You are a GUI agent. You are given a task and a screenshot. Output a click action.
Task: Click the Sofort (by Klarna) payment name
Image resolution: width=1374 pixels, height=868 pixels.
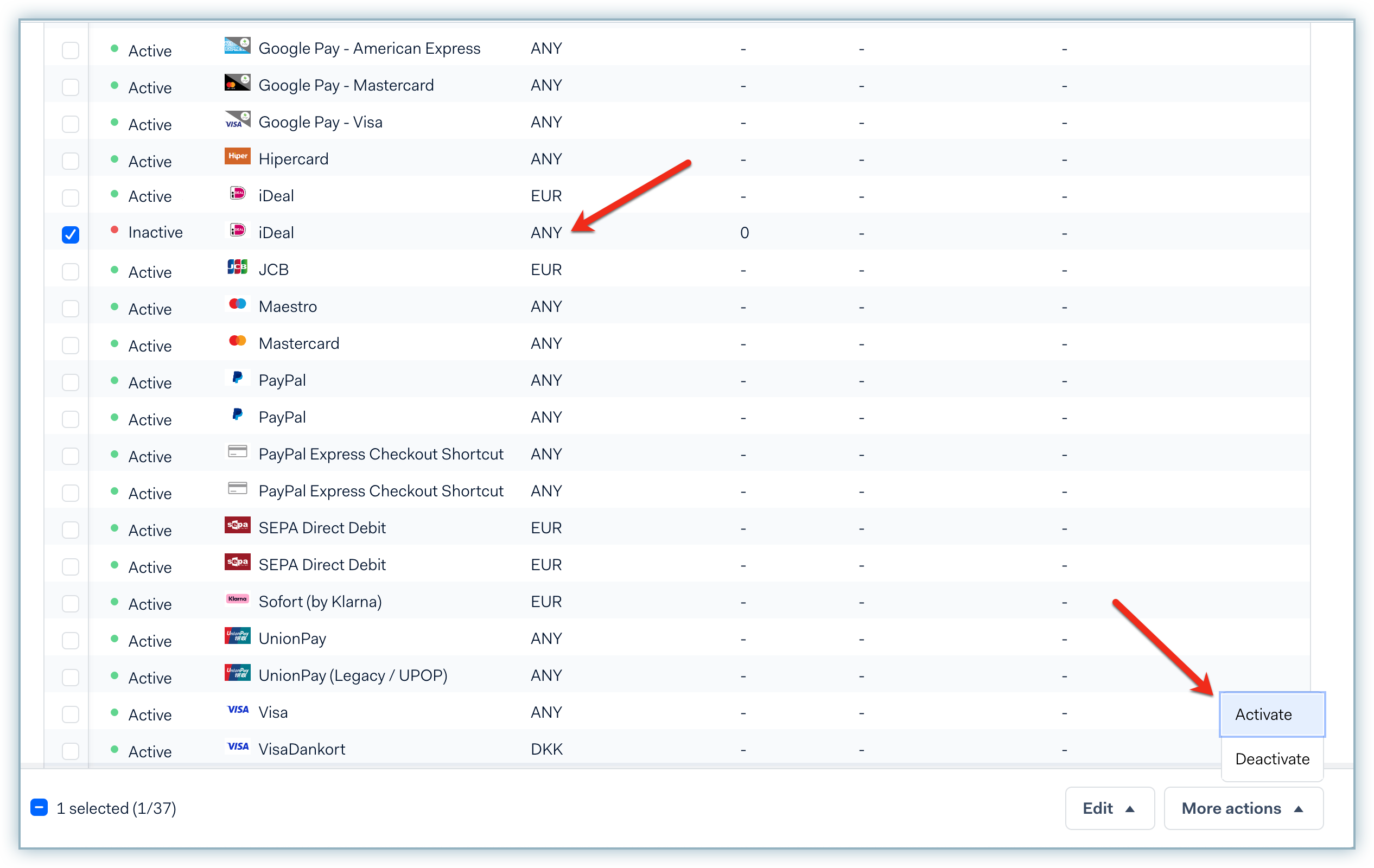tap(320, 602)
